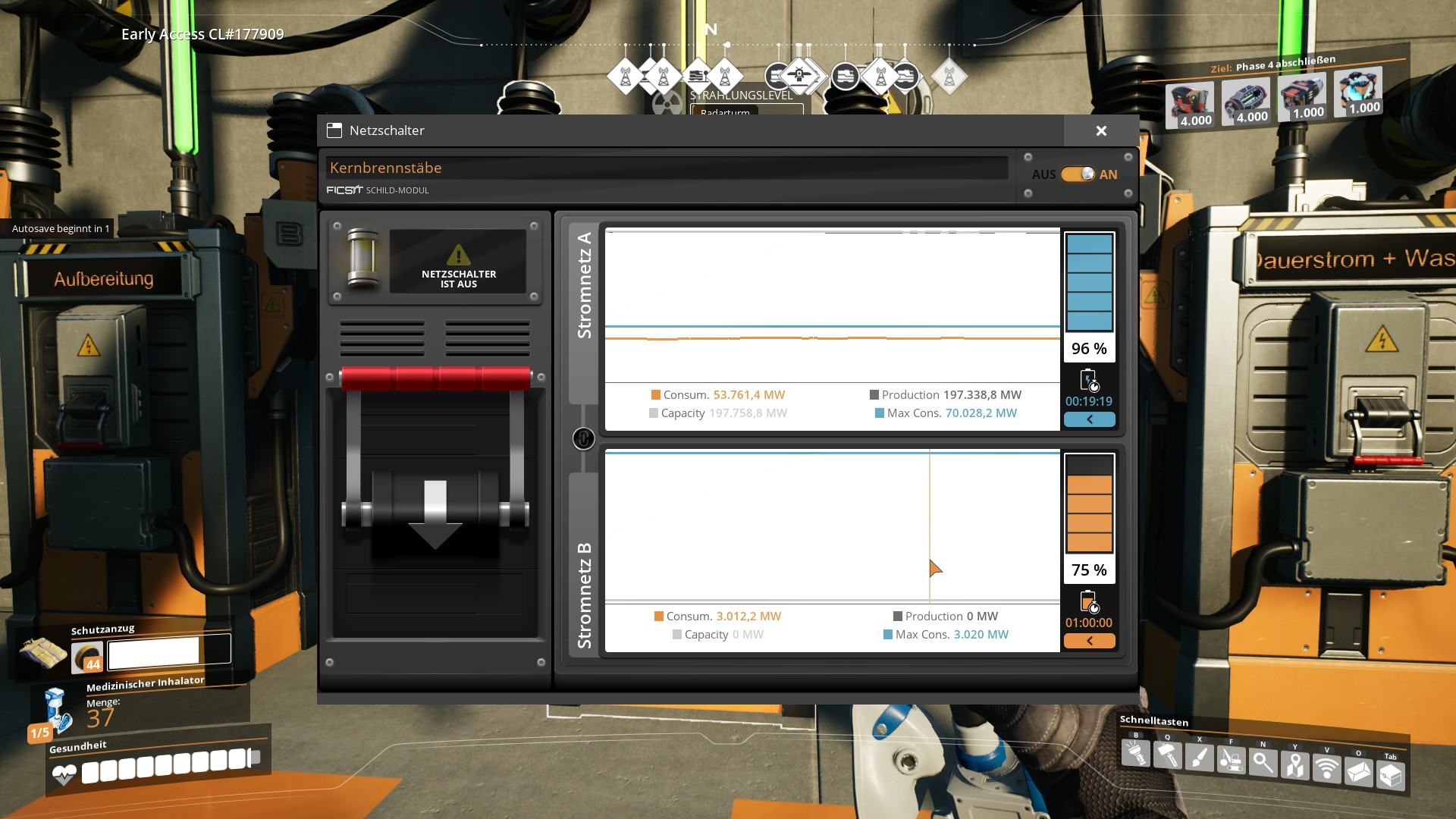Click Capacity 0 MW legend entry
This screenshot has width=1456, height=819.
click(x=718, y=635)
